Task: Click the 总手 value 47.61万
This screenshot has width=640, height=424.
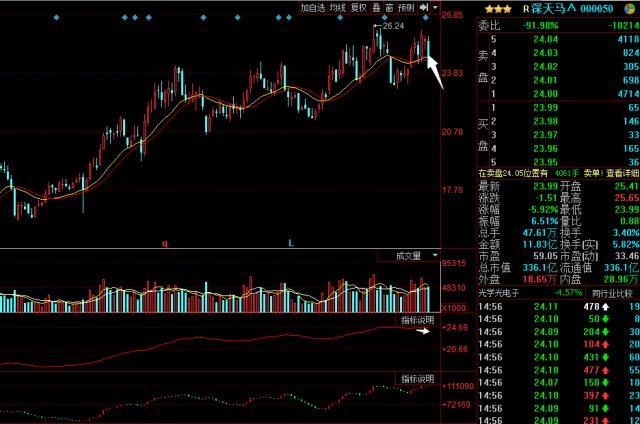Action: coord(540,233)
